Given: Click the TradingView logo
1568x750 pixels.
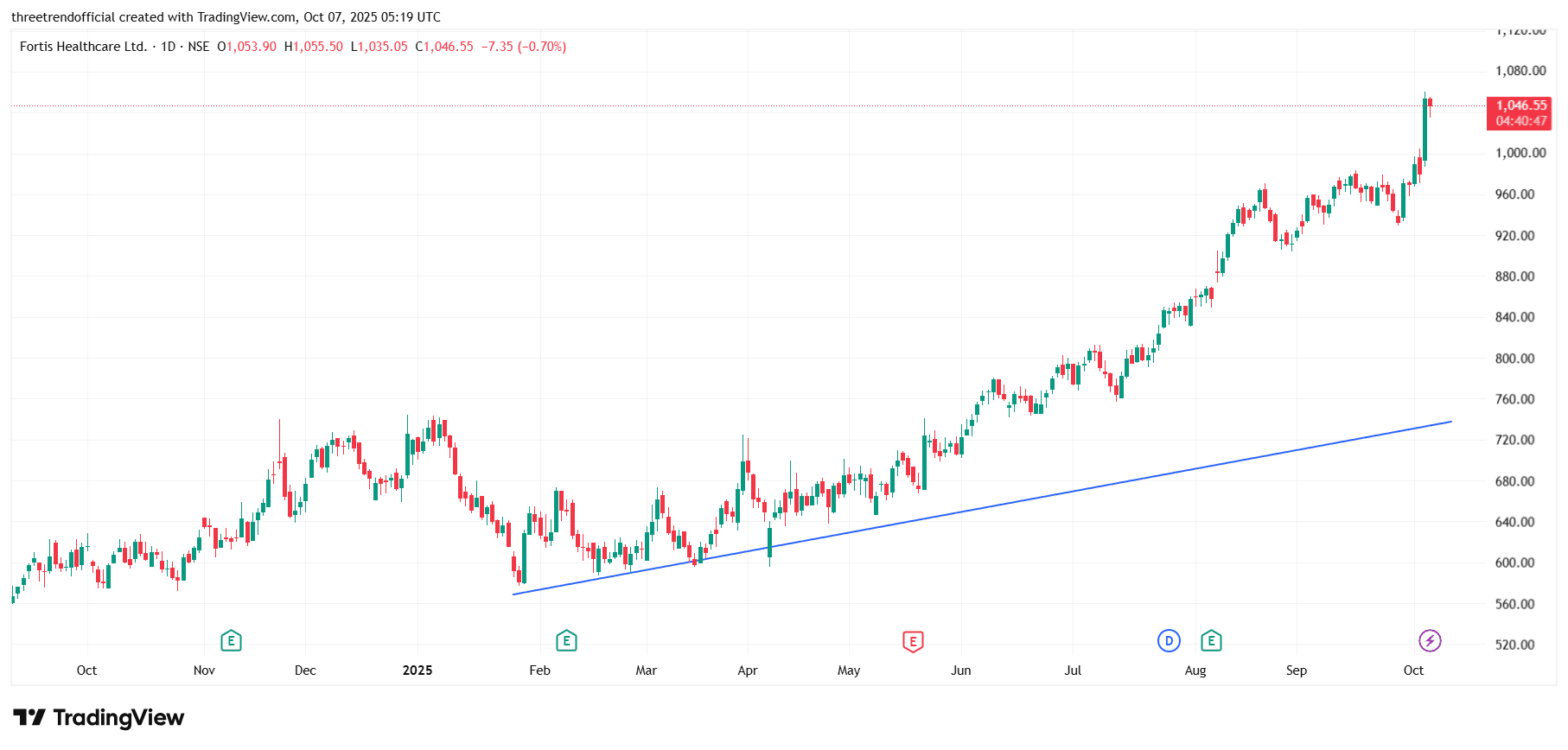Looking at the screenshot, I should 99,718.
